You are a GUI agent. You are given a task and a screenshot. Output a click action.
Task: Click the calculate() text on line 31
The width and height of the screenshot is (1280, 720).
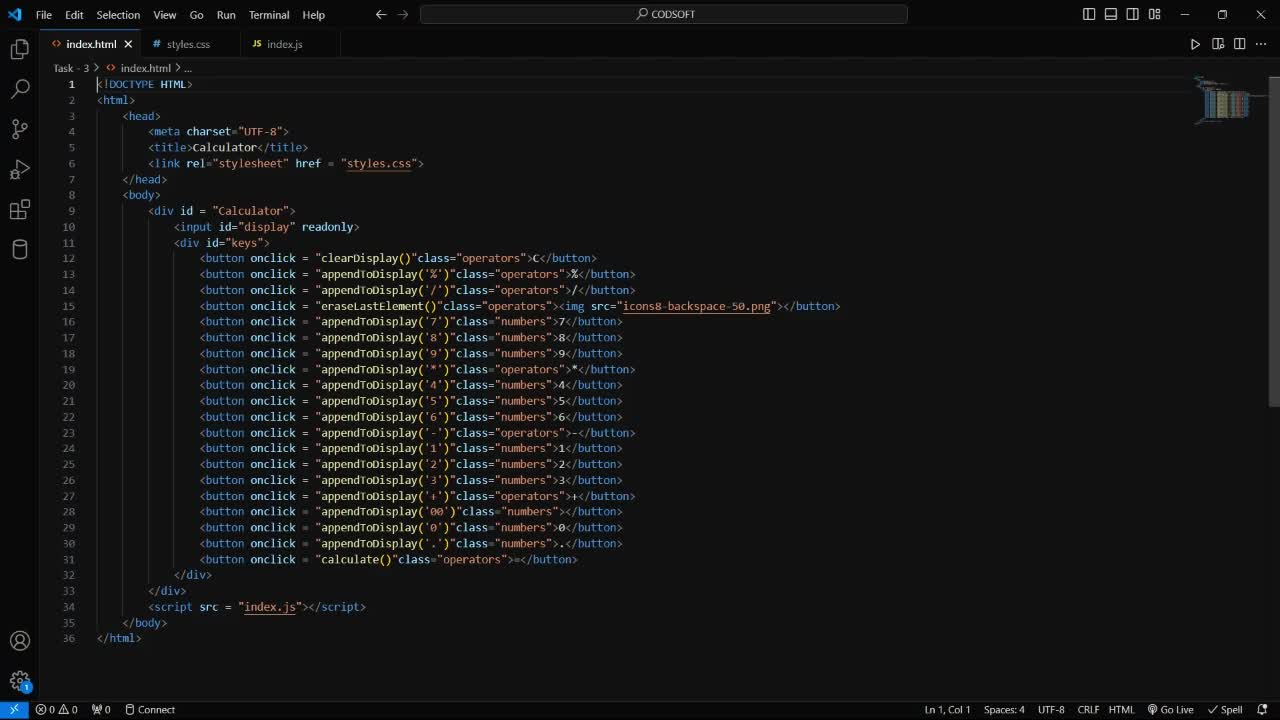click(356, 559)
